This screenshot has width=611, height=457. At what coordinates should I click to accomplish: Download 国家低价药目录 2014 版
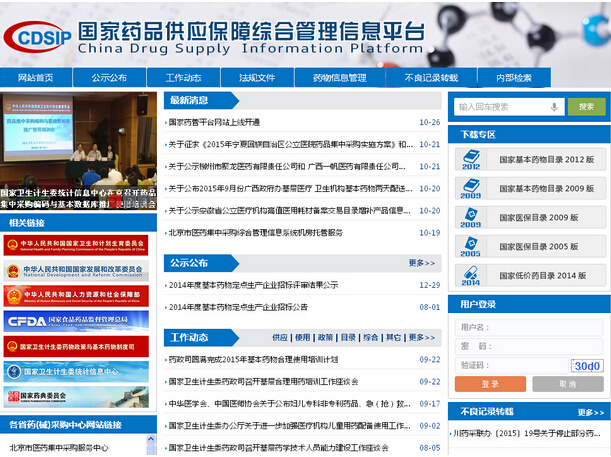542,276
